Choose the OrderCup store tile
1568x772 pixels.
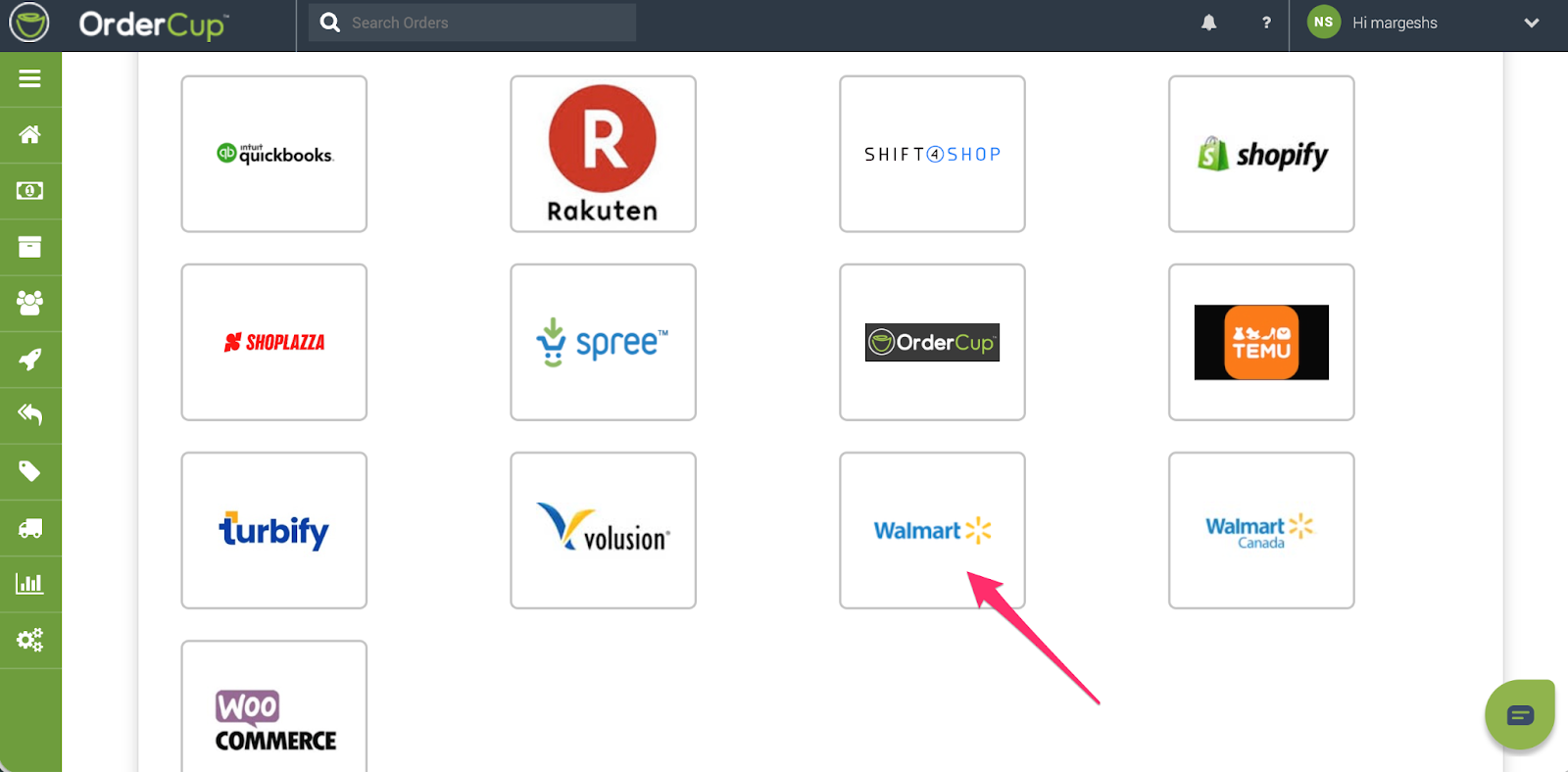coord(932,342)
